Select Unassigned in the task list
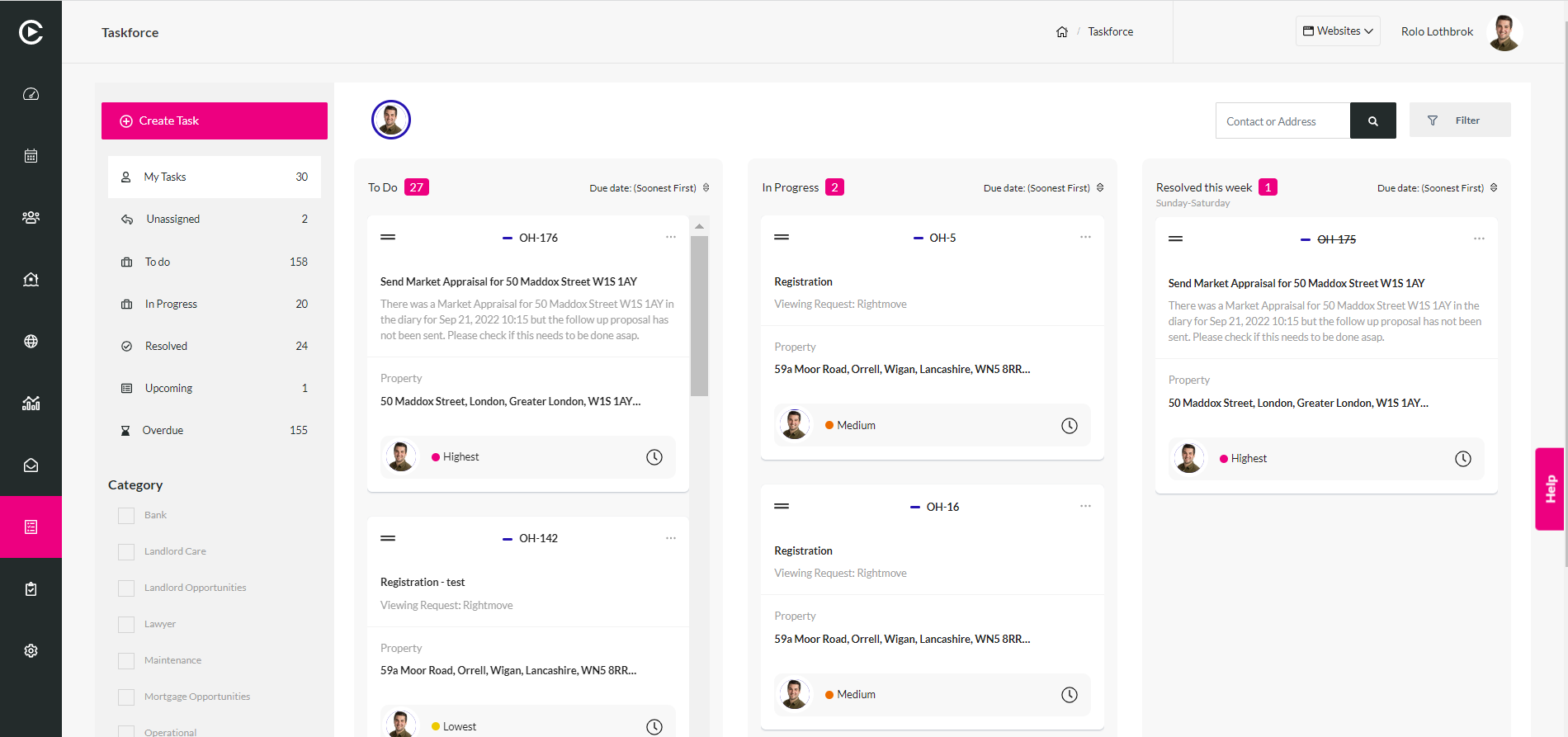Screen dimensions: 1568x737 (215, 220)
